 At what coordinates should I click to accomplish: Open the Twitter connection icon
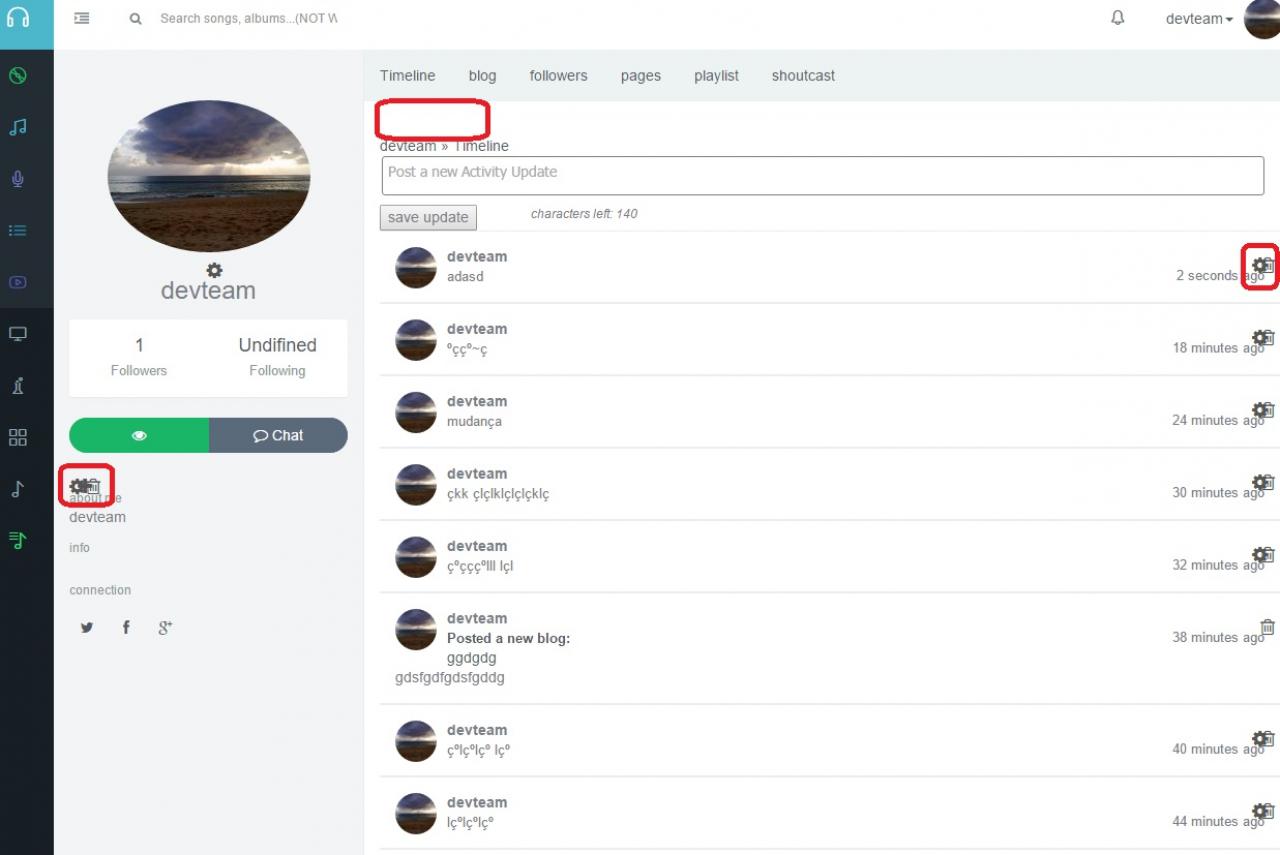(x=87, y=627)
